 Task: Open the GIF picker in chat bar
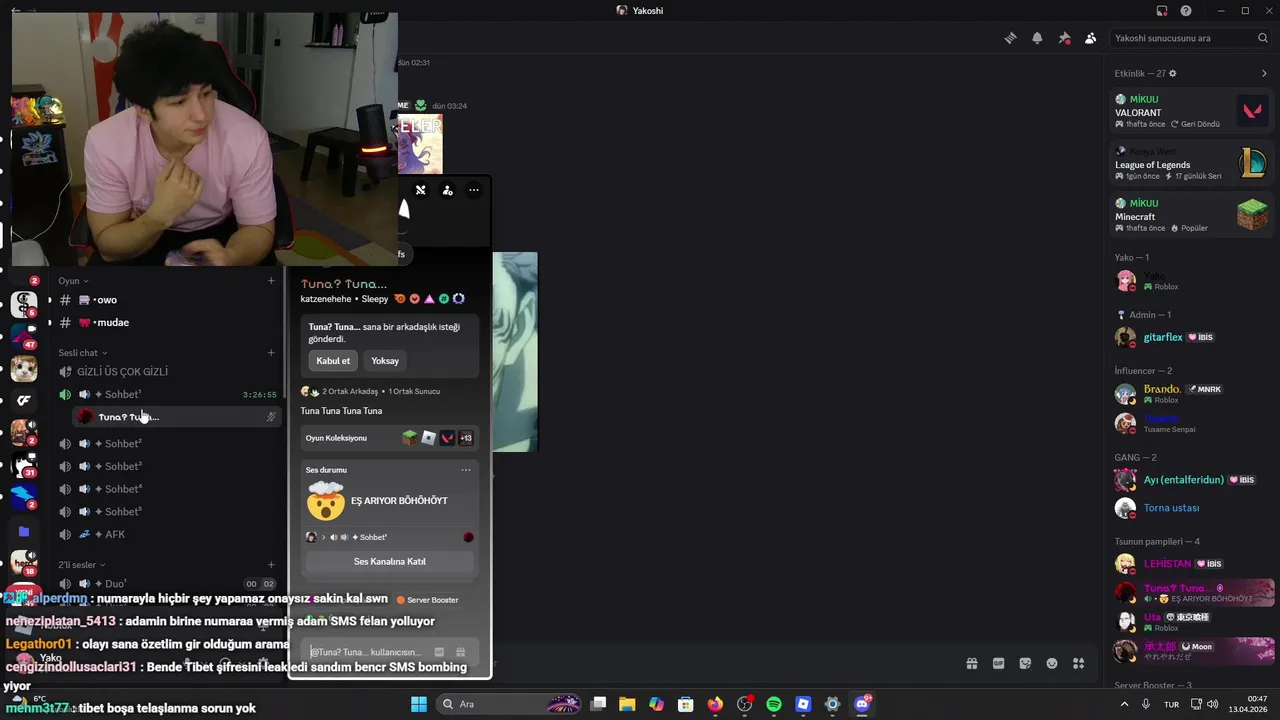click(x=998, y=663)
